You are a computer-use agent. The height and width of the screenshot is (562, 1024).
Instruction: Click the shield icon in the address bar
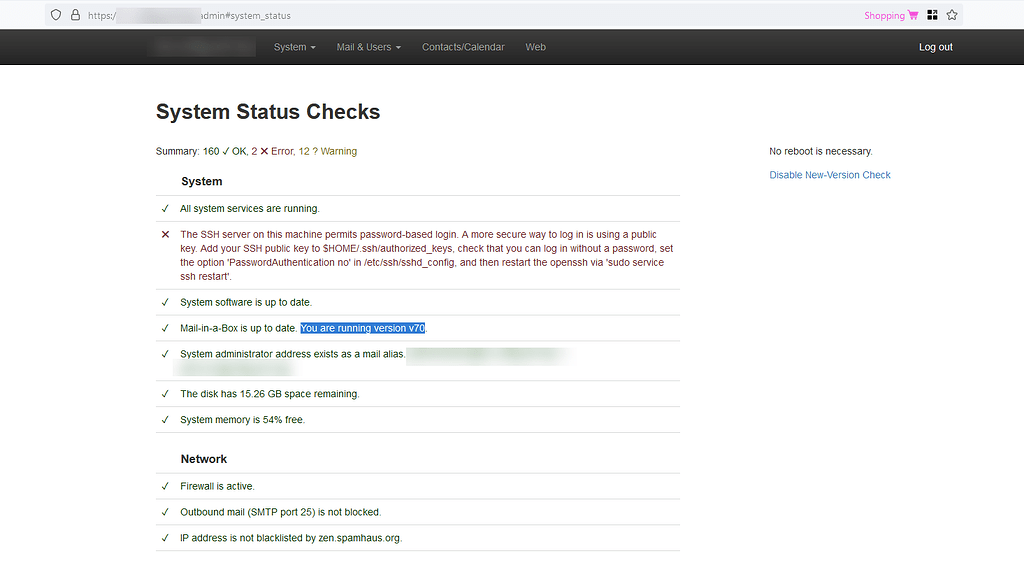(x=56, y=15)
